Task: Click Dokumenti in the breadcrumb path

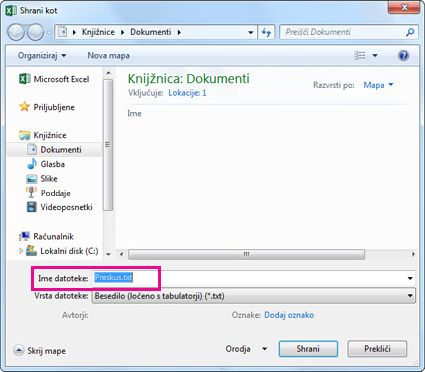Action: point(151,32)
